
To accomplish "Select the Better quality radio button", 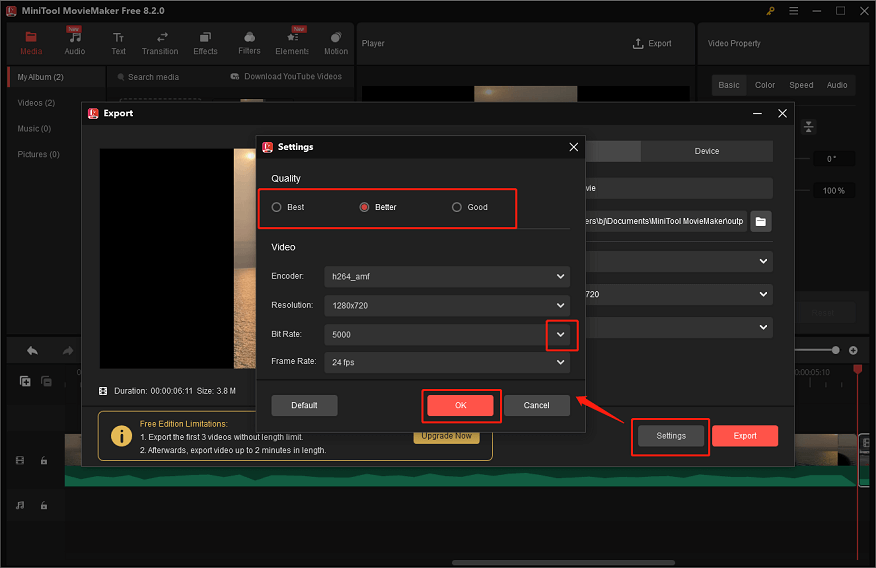I will (364, 207).
